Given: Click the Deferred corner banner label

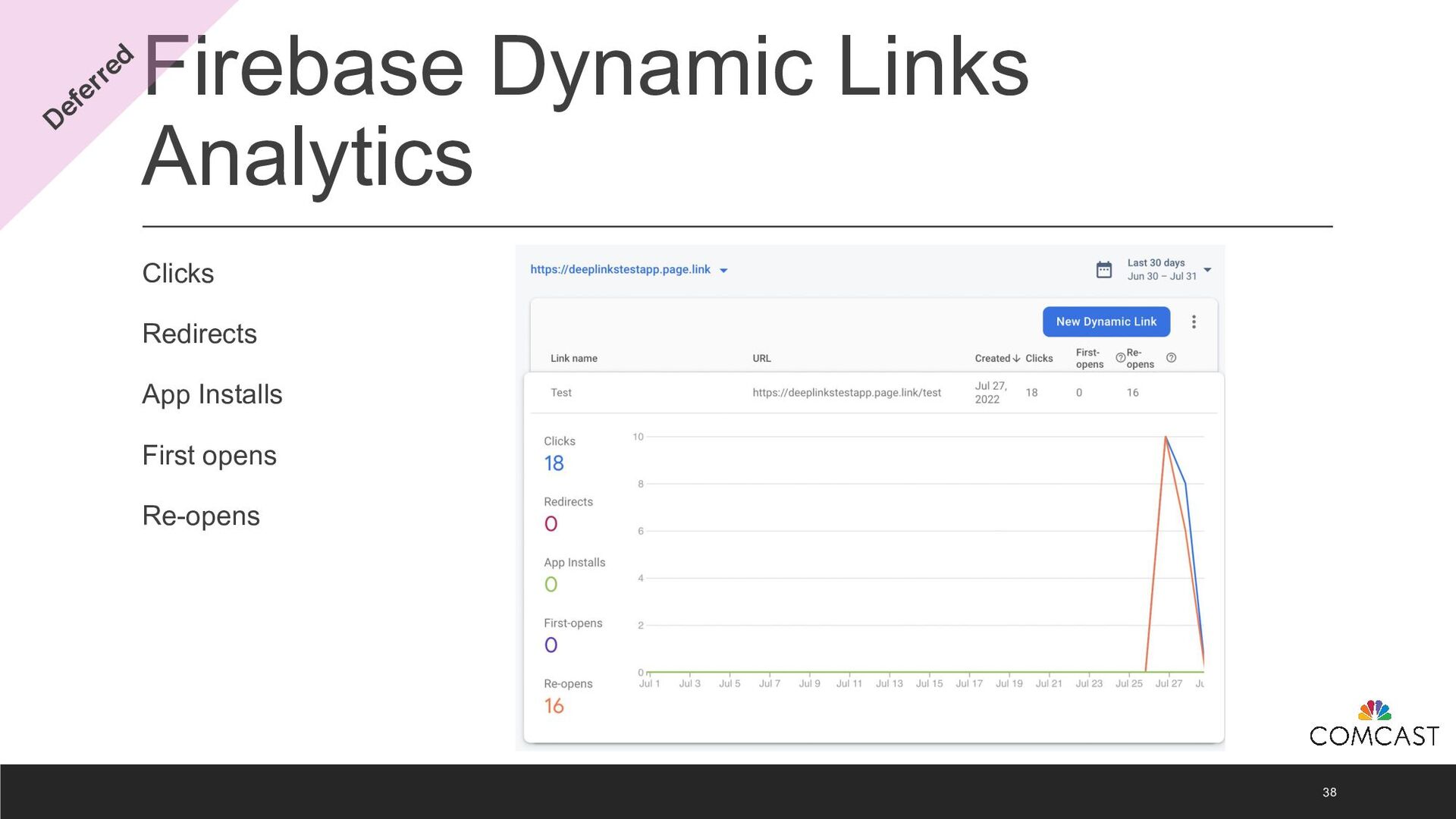Looking at the screenshot, I should 88,86.
